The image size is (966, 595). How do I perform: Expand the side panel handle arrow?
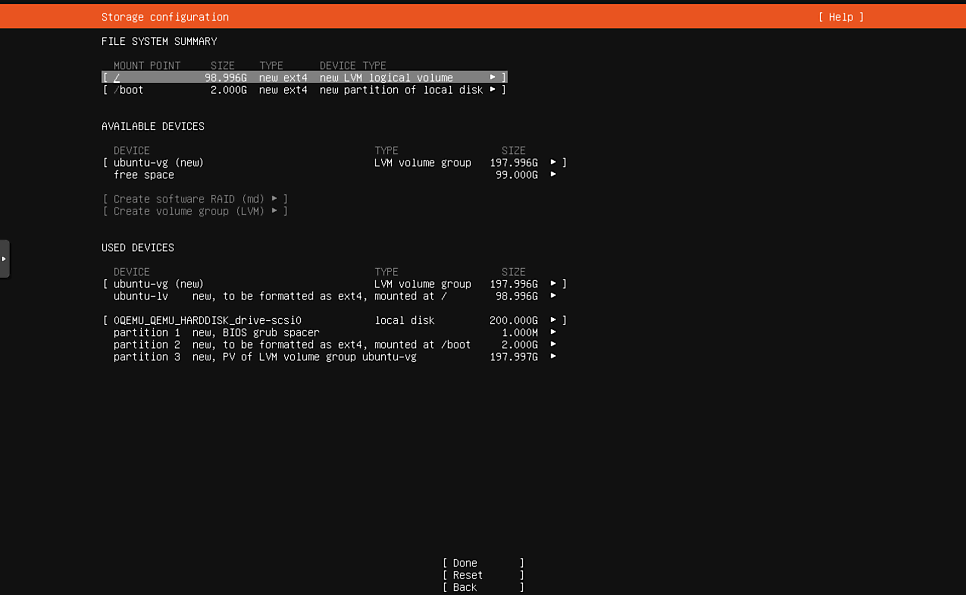4,259
